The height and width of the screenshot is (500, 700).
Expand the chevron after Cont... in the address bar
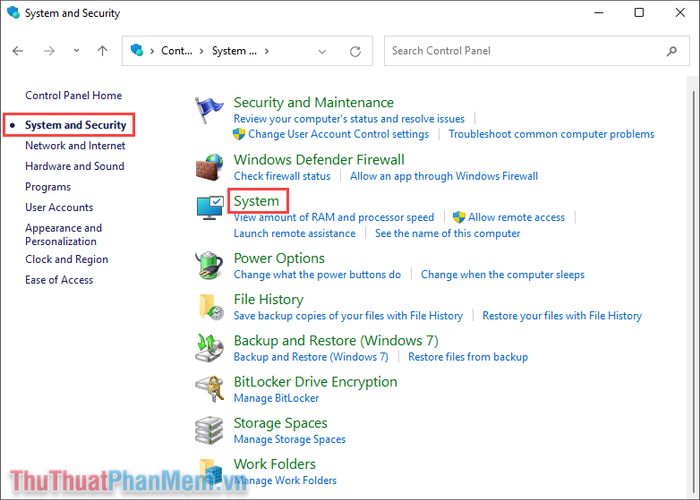[x=202, y=51]
